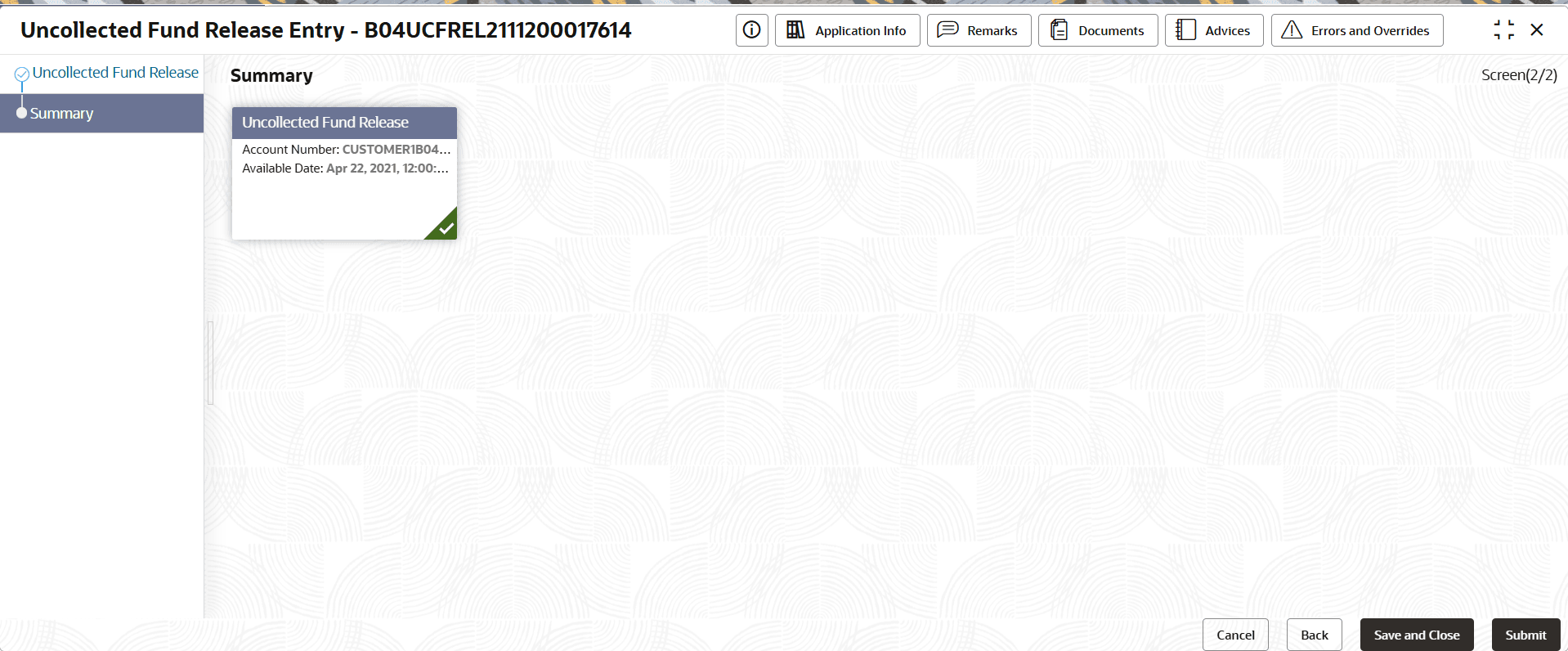Click the Cancel button
Viewport: 1568px width, 651px height.
1235,635
